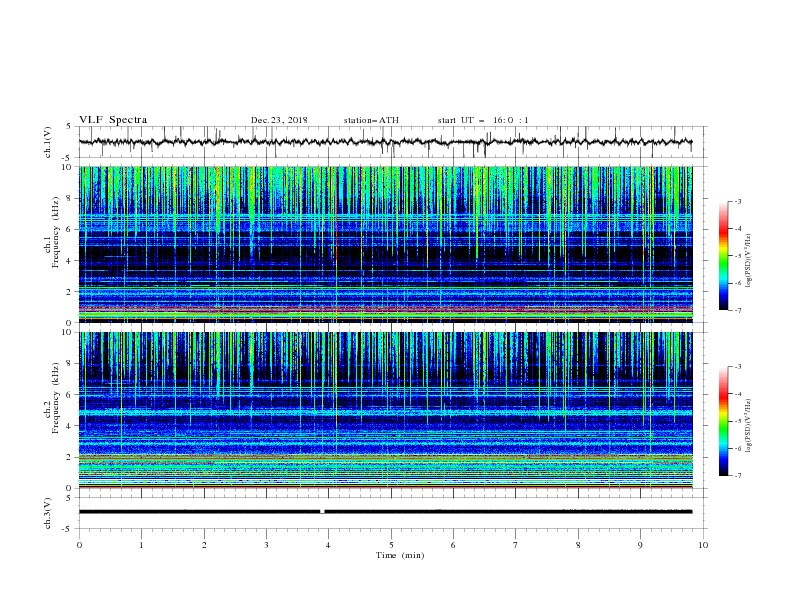Click the "ch.3(V)" axis label
792x612 pixels.
click(47, 513)
